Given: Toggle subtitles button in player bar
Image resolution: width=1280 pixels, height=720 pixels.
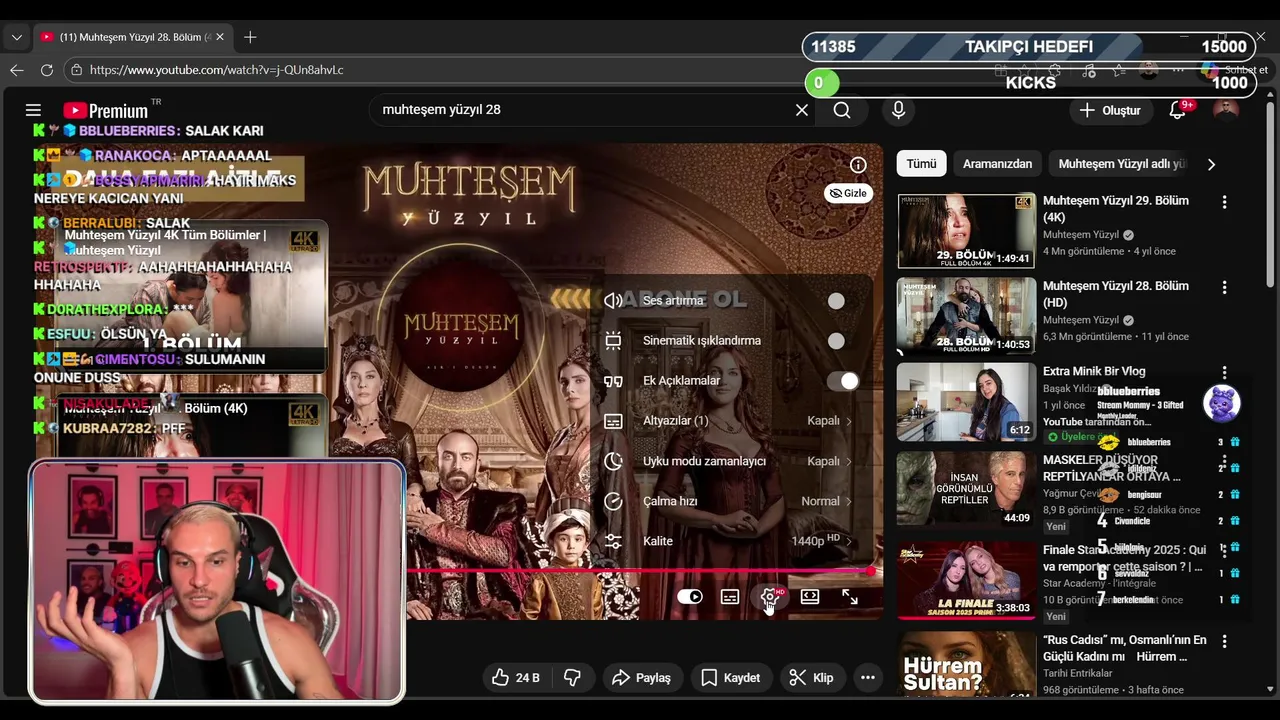Looking at the screenshot, I should [730, 597].
